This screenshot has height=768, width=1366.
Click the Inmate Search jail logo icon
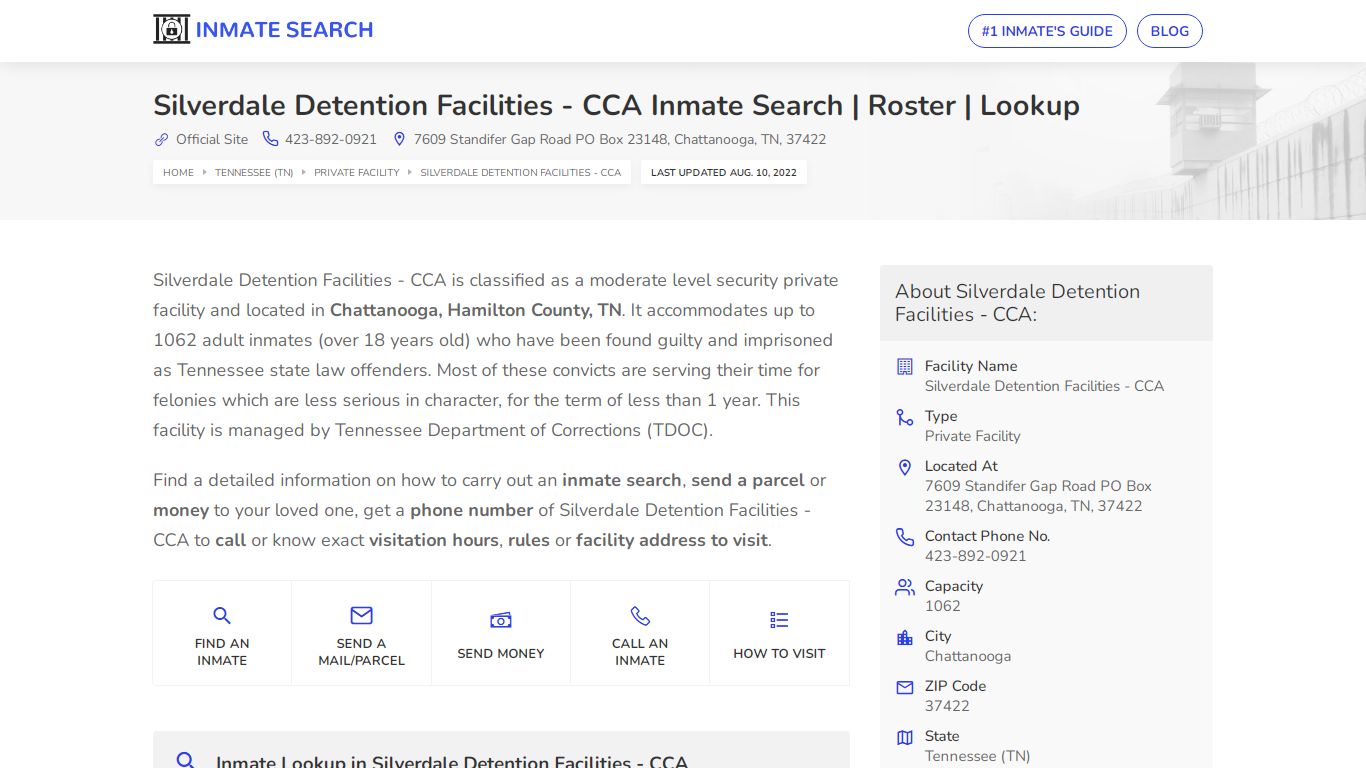pos(171,30)
